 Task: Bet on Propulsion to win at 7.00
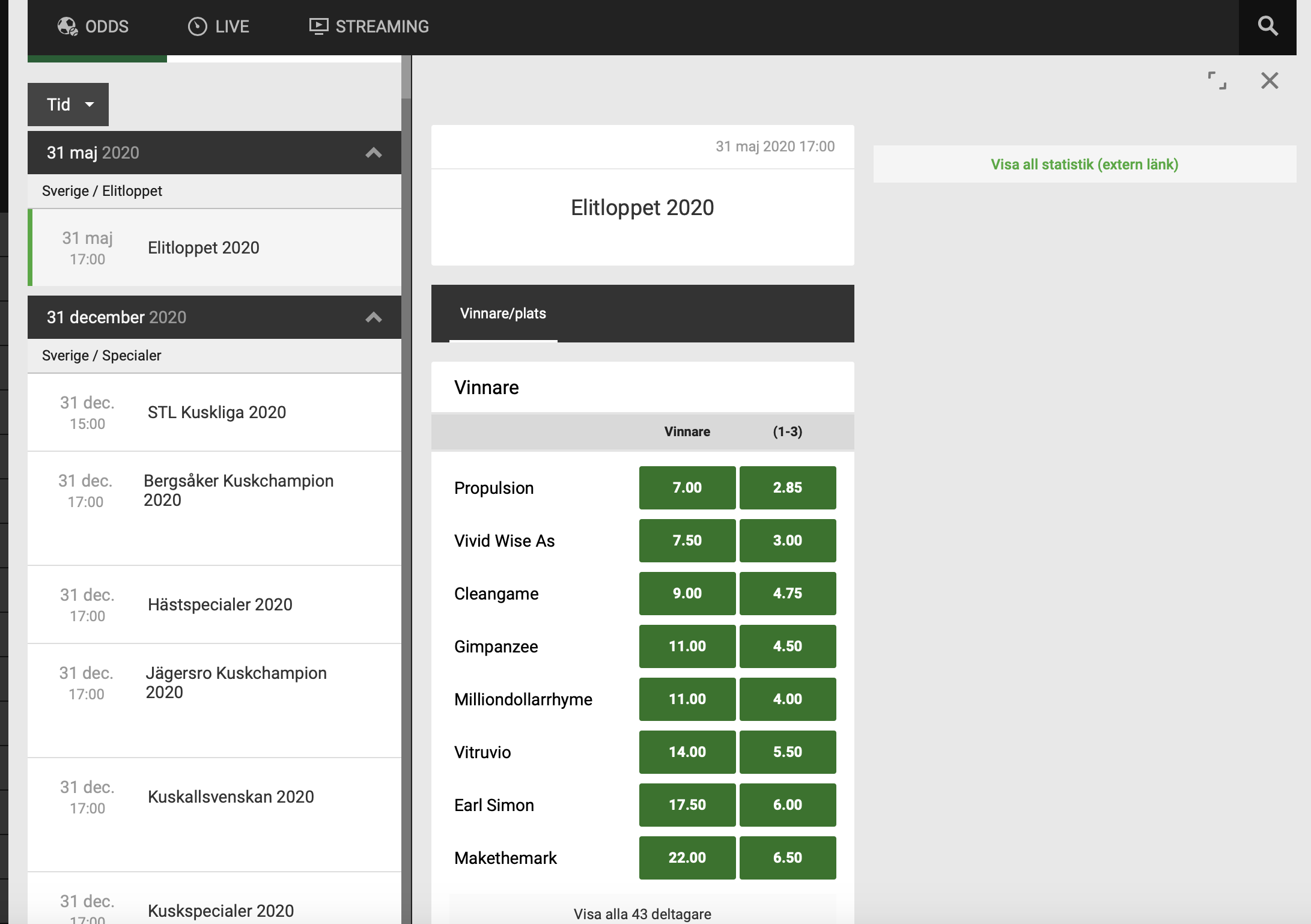point(687,487)
